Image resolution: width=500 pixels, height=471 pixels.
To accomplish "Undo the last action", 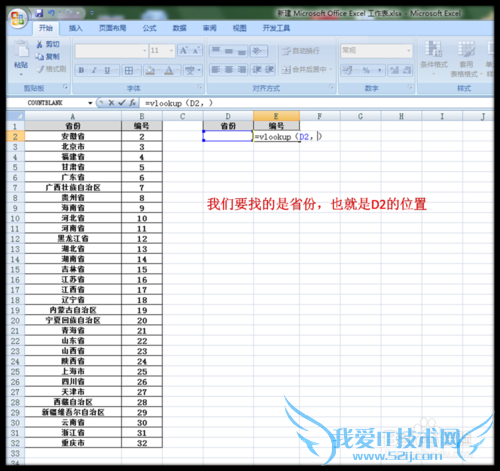I will tap(51, 13).
